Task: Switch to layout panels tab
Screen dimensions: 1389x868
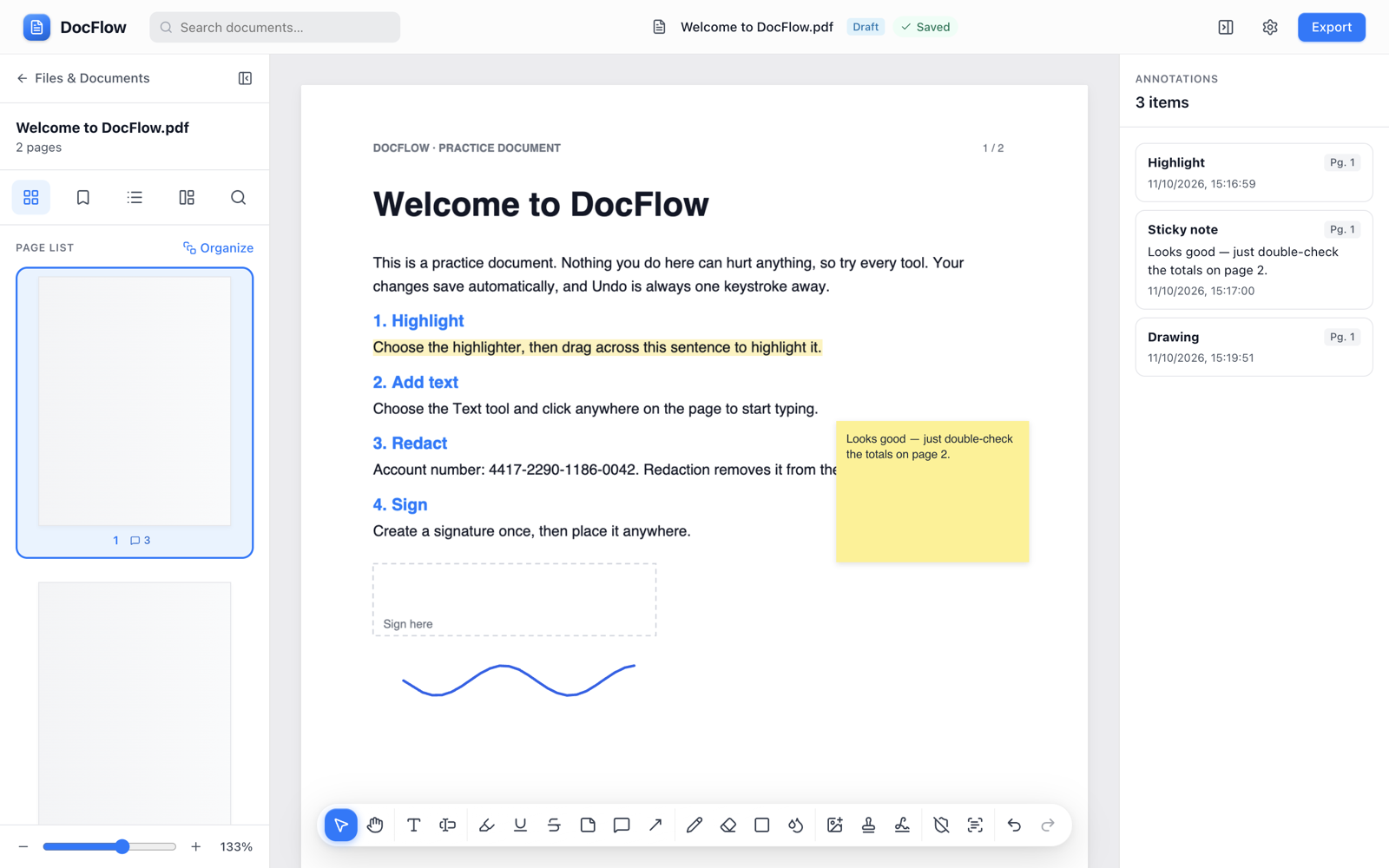Action: pyautogui.click(x=187, y=197)
